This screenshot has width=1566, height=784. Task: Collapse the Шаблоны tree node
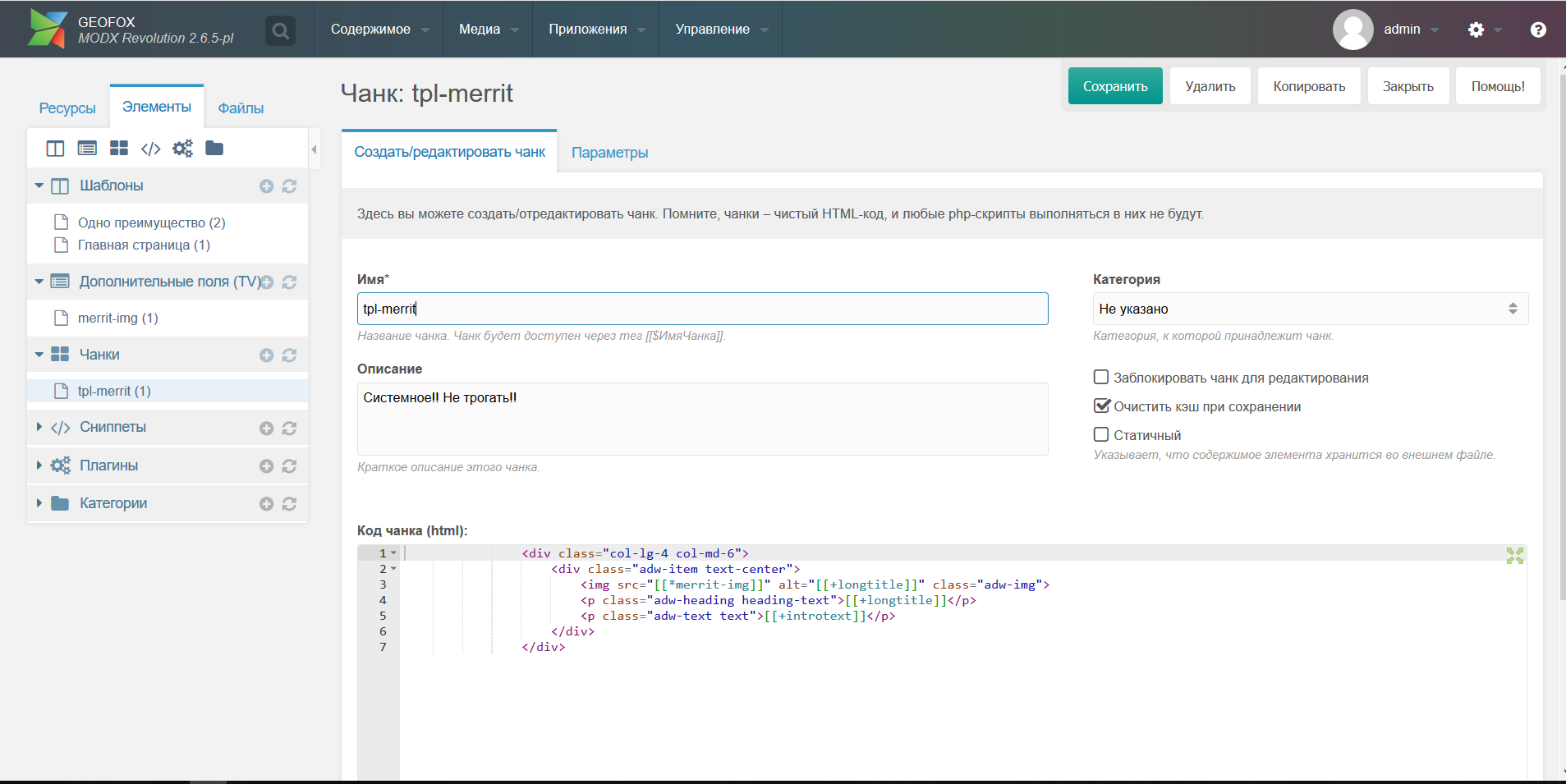click(x=39, y=186)
